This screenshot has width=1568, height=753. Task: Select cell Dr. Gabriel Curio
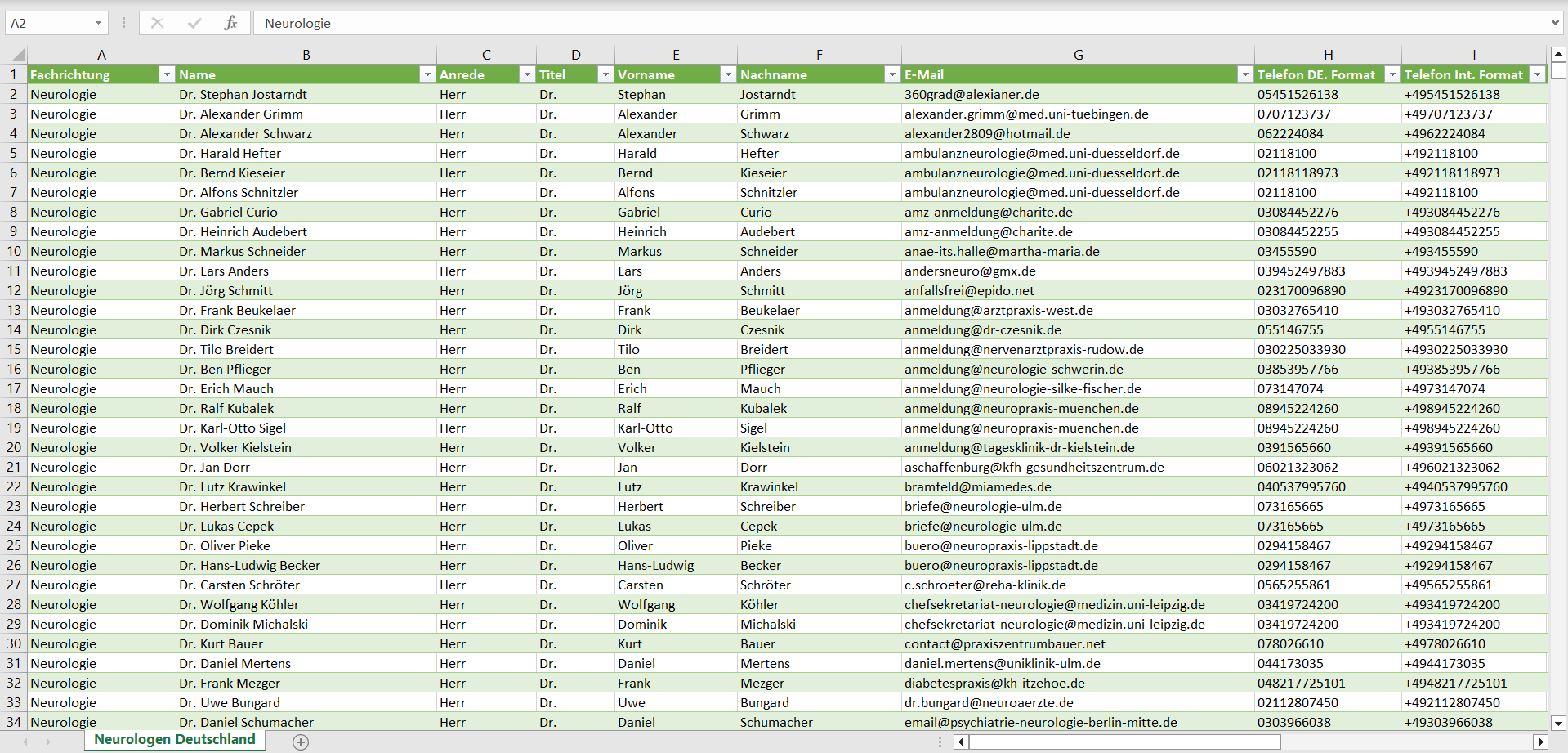306,212
